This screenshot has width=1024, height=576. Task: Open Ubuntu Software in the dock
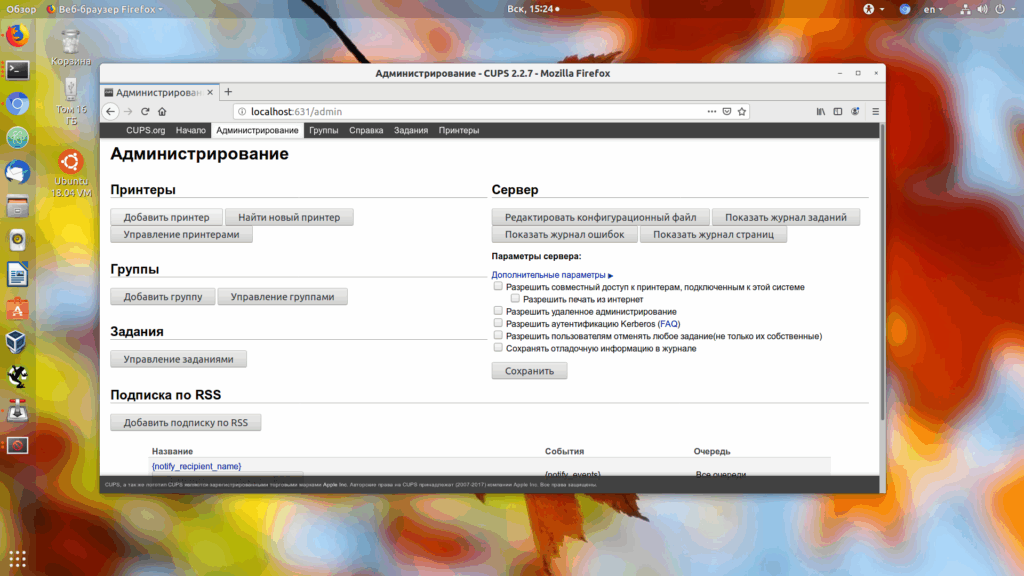pos(18,309)
